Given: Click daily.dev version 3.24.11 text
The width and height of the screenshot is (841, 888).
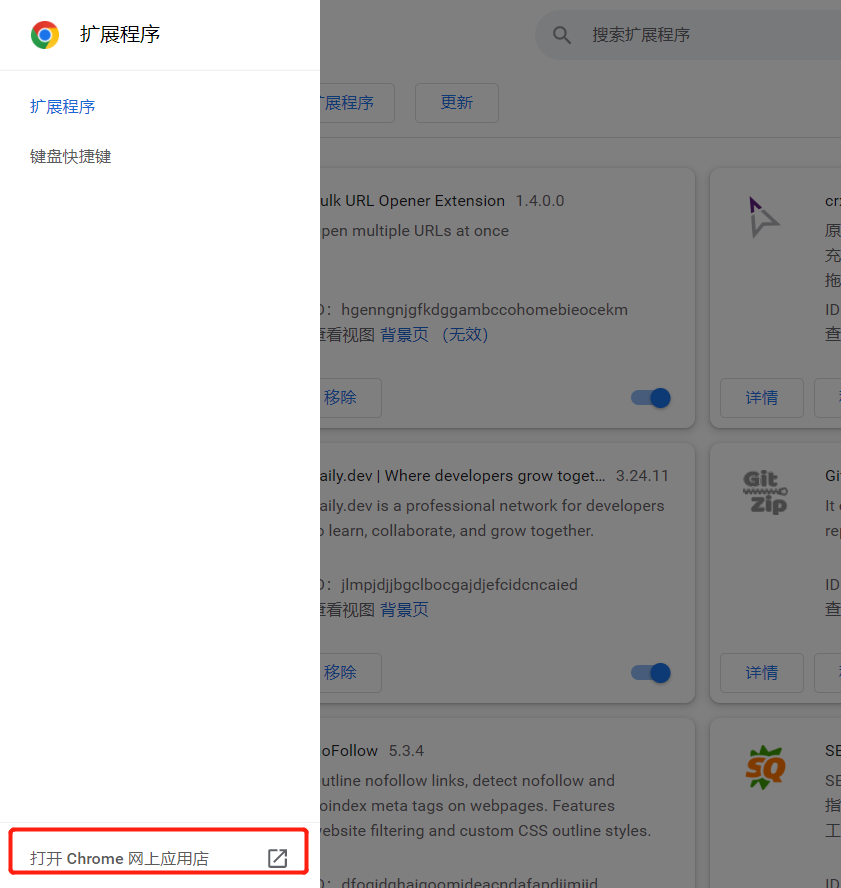Looking at the screenshot, I should (x=642, y=476).
